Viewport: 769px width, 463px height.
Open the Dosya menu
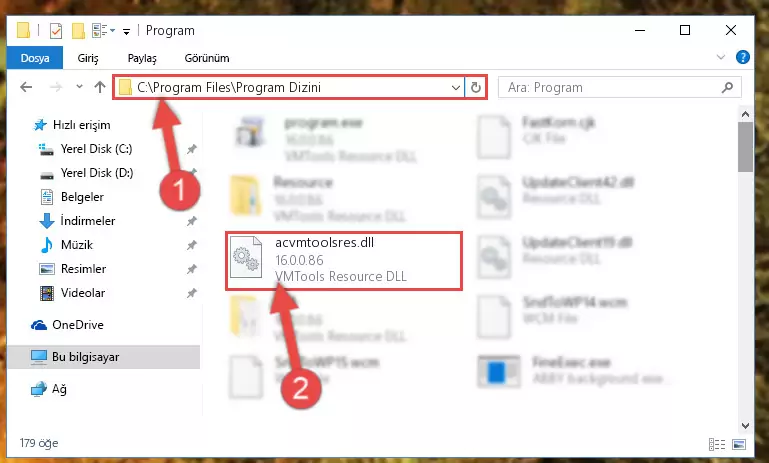coord(35,58)
